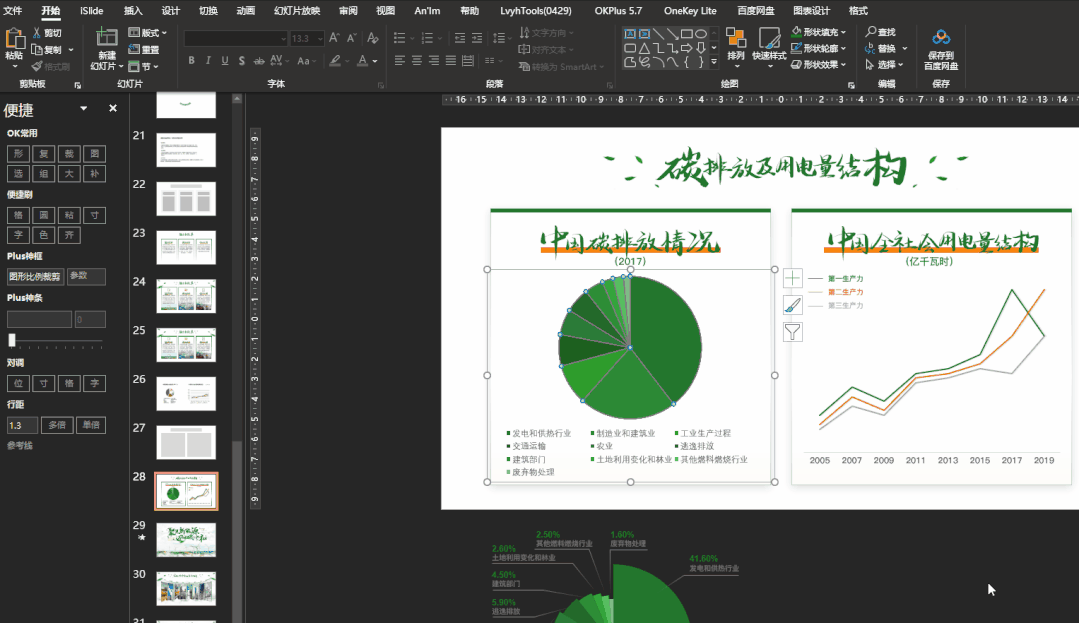Click the Cut (剪切) scissors icon
Screen dimensions: 1079x623
click(37, 33)
